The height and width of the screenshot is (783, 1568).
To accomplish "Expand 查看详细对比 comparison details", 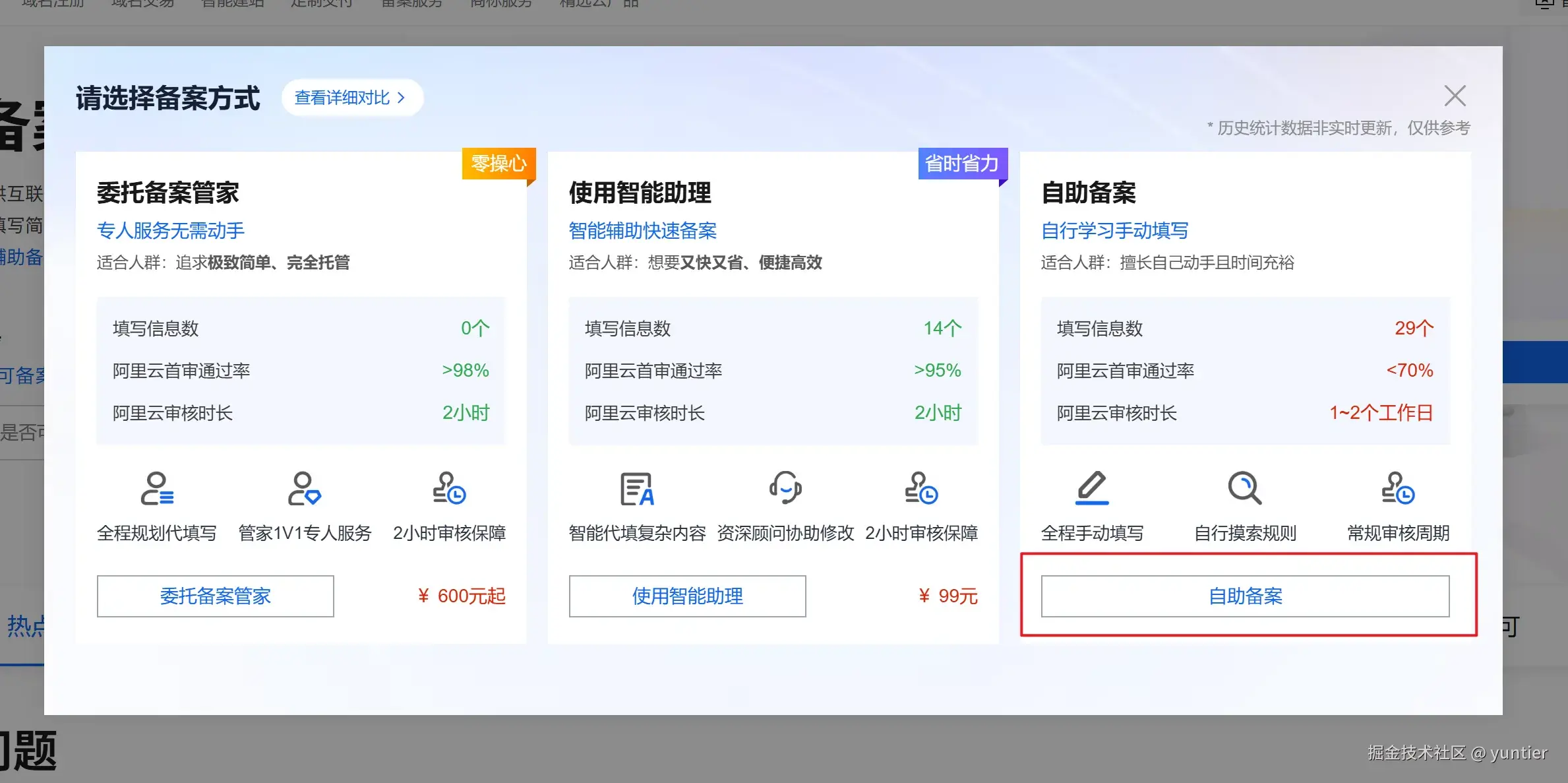I will coord(352,97).
